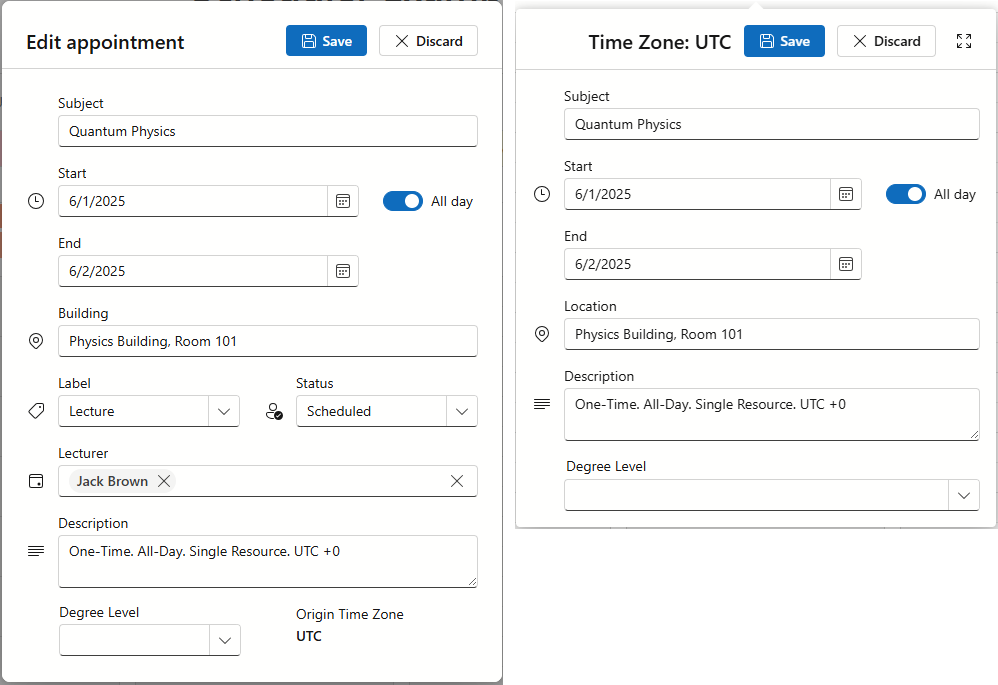Expand the Status dropdown showing Scheduled
The height and width of the screenshot is (685, 998).
(461, 411)
